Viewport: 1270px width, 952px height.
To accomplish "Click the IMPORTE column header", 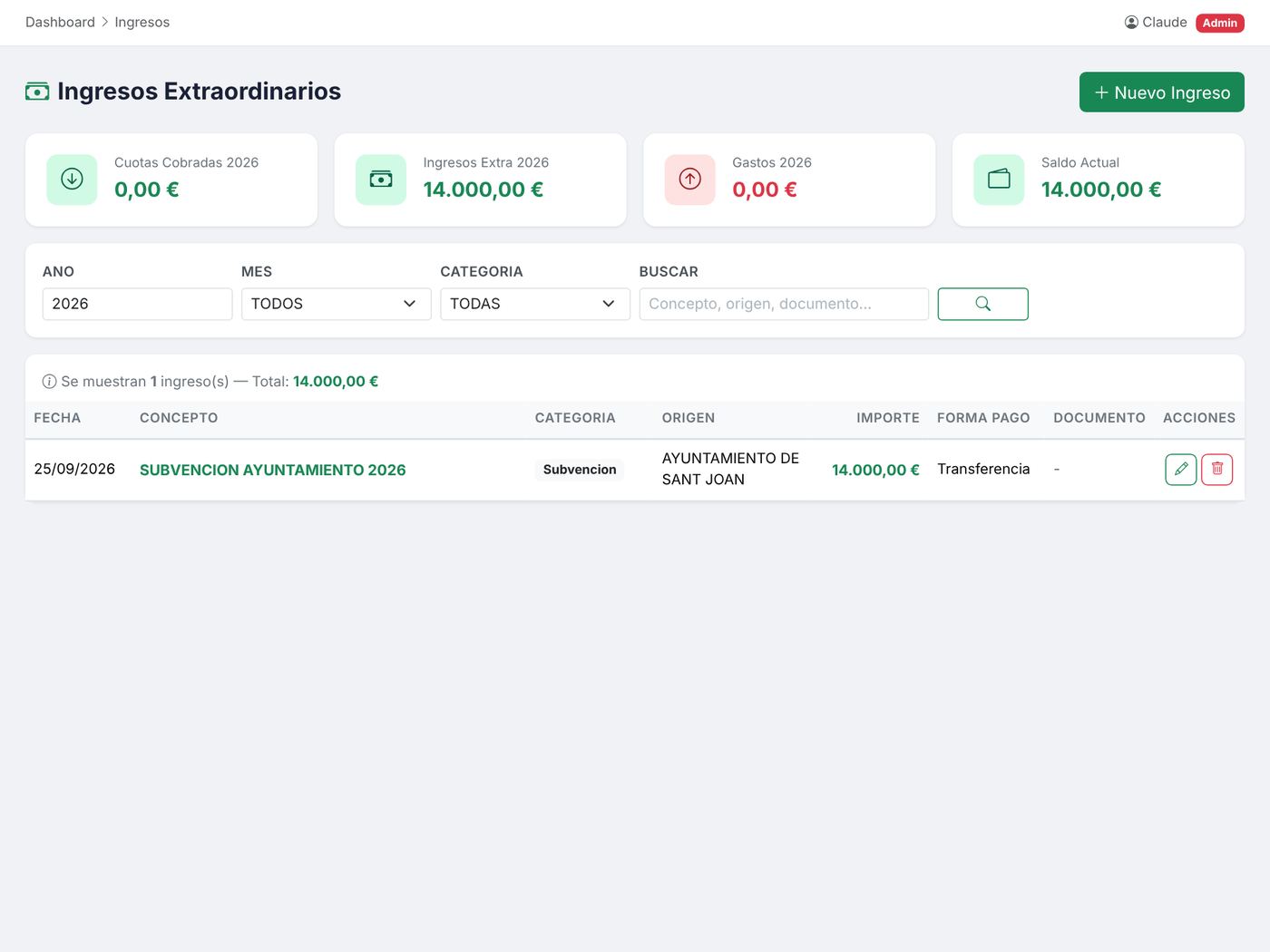I will tap(888, 418).
